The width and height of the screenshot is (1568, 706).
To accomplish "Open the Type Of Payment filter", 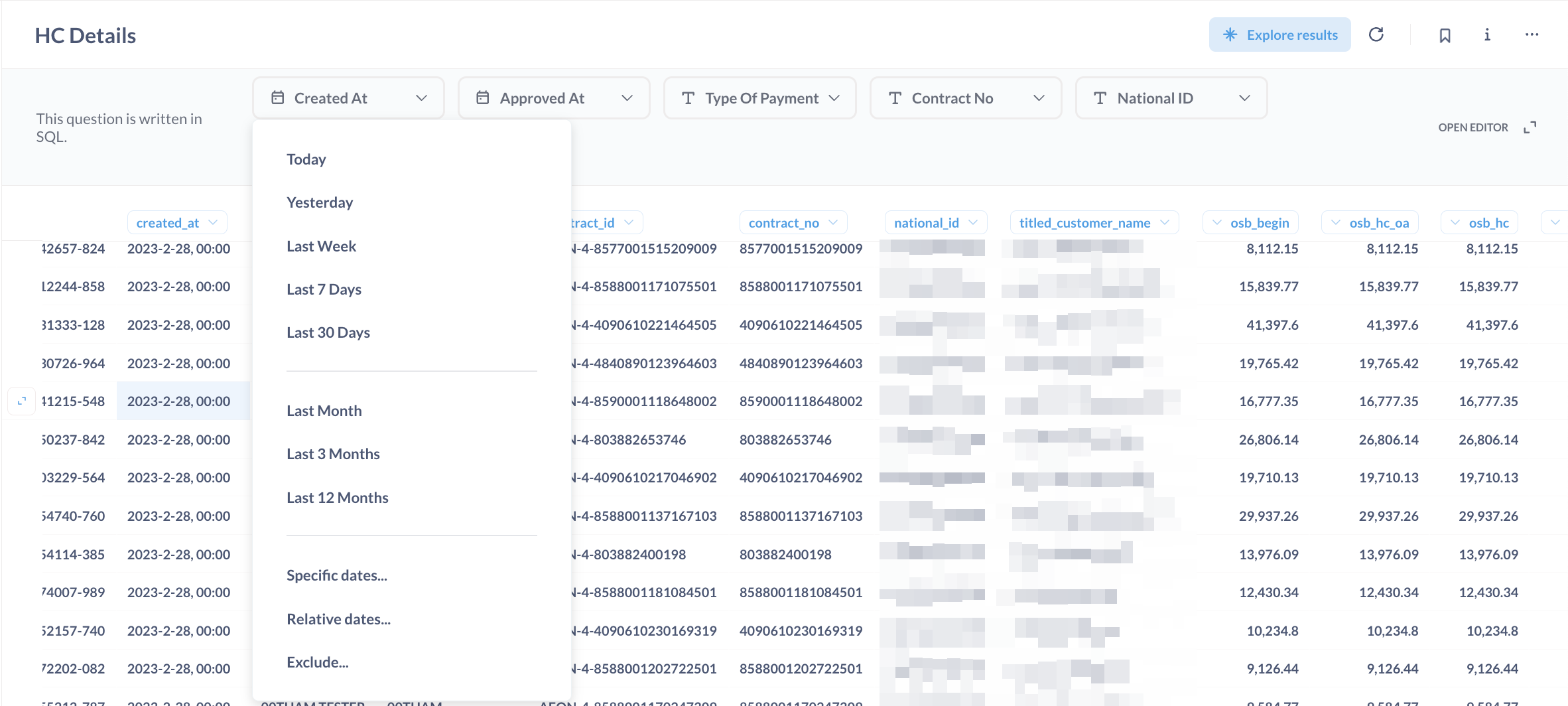I will (x=760, y=98).
